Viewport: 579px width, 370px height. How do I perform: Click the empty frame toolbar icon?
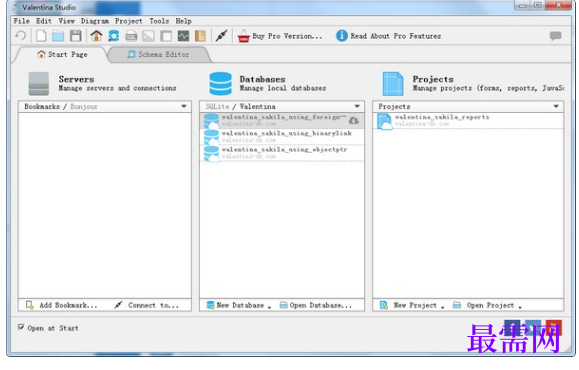click(x=166, y=36)
